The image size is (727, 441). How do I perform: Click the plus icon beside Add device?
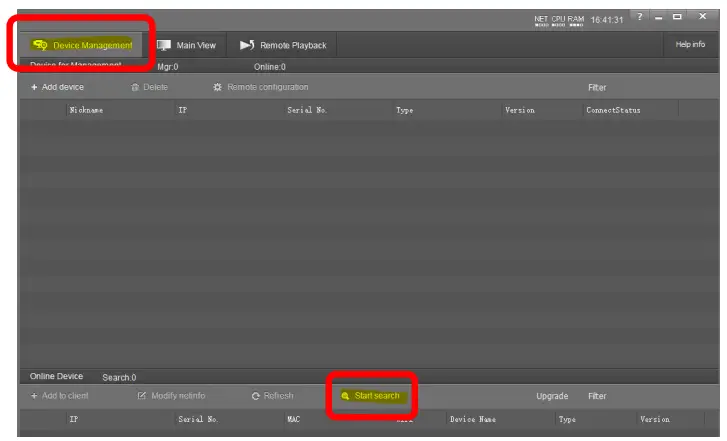tap(34, 87)
